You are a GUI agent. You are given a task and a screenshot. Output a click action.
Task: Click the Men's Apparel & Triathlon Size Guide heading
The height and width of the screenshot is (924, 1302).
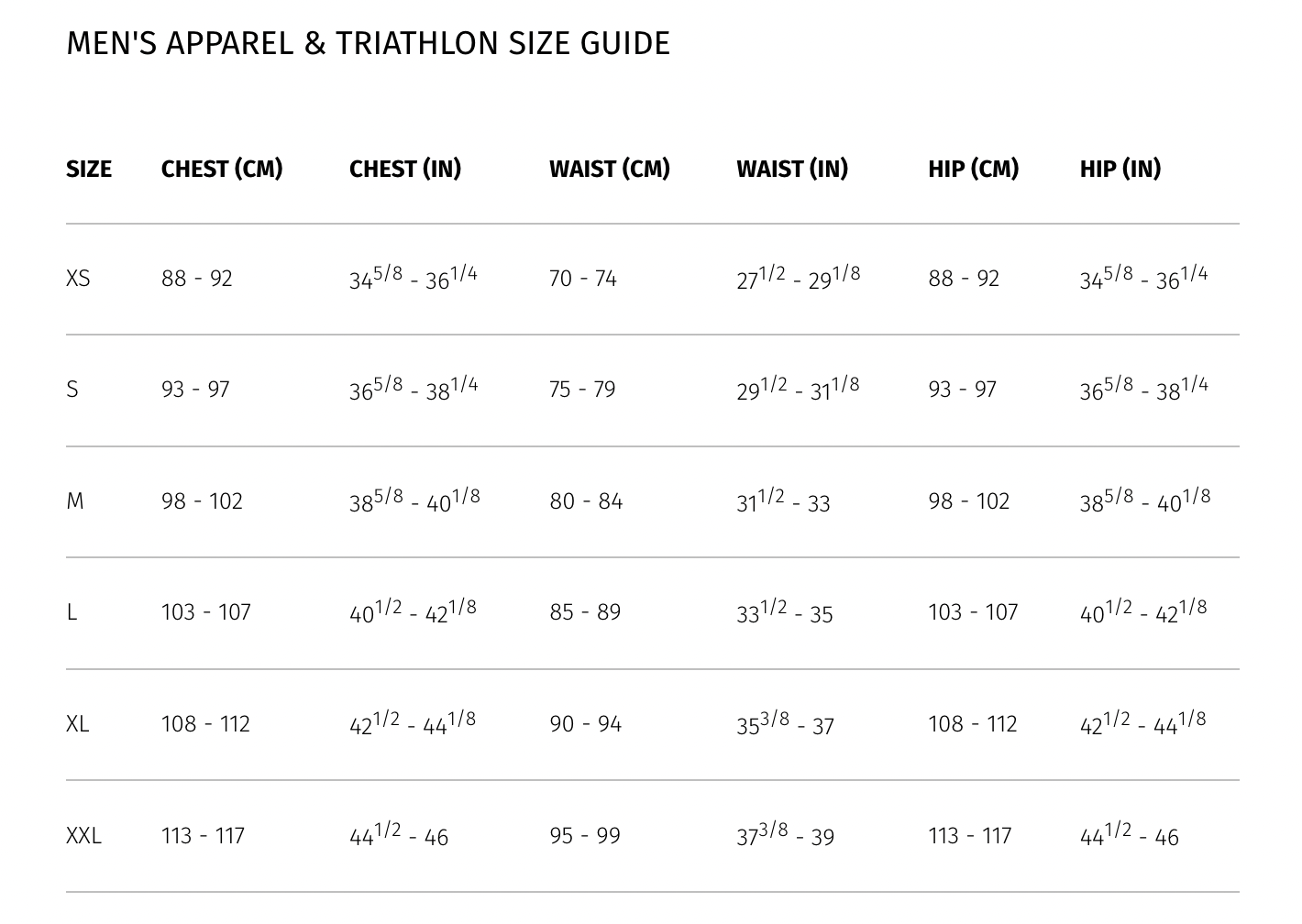[368, 43]
